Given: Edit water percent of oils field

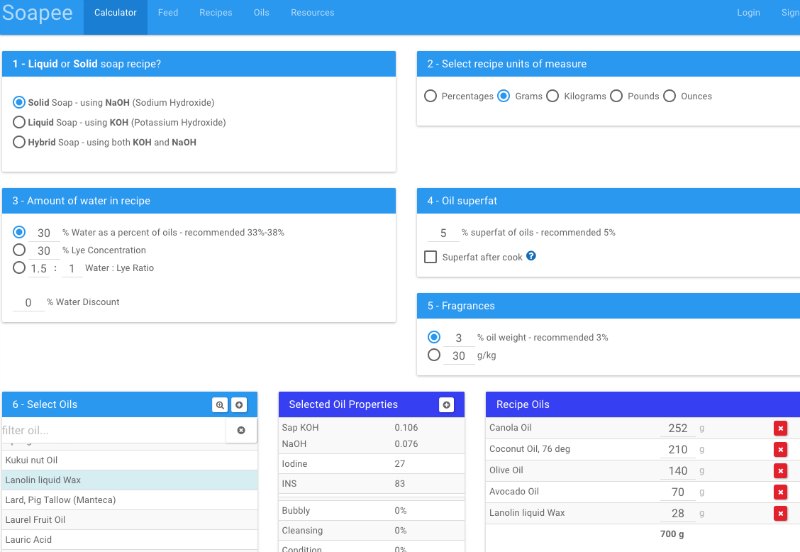Looking at the screenshot, I should pos(44,233).
